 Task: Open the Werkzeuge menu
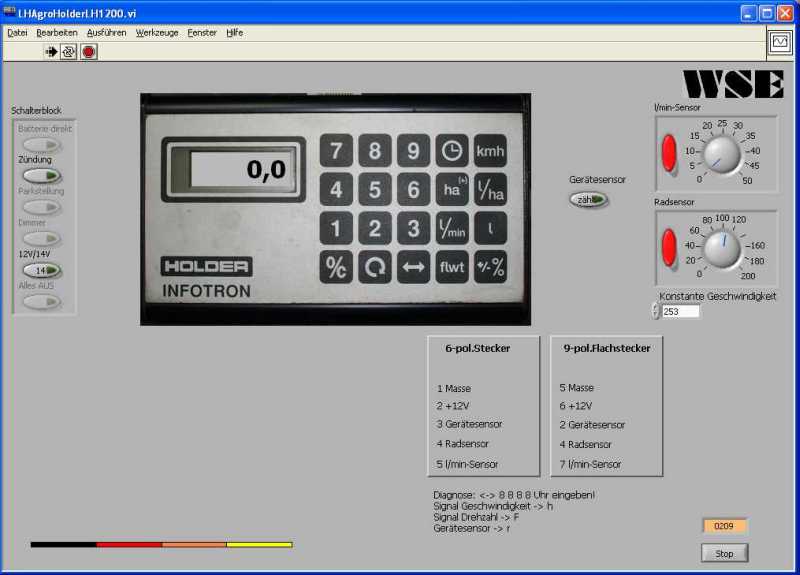pyautogui.click(x=157, y=32)
